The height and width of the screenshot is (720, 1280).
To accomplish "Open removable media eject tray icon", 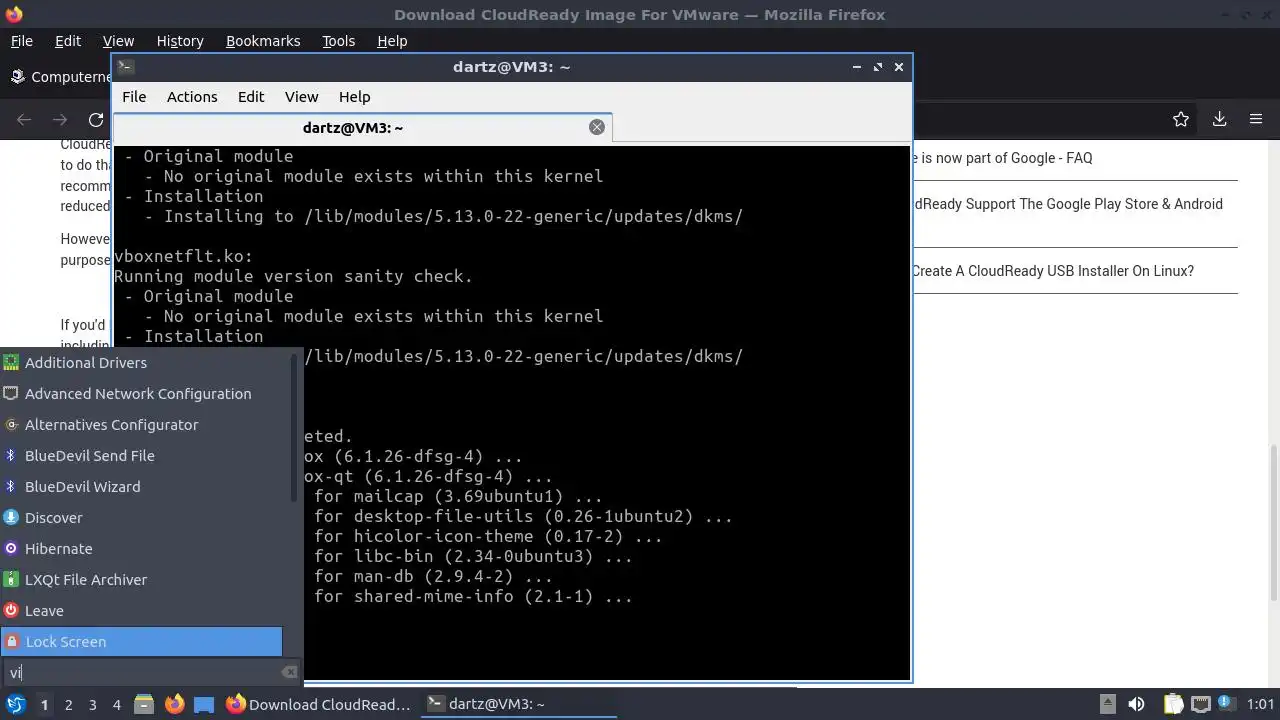I will click(1107, 704).
